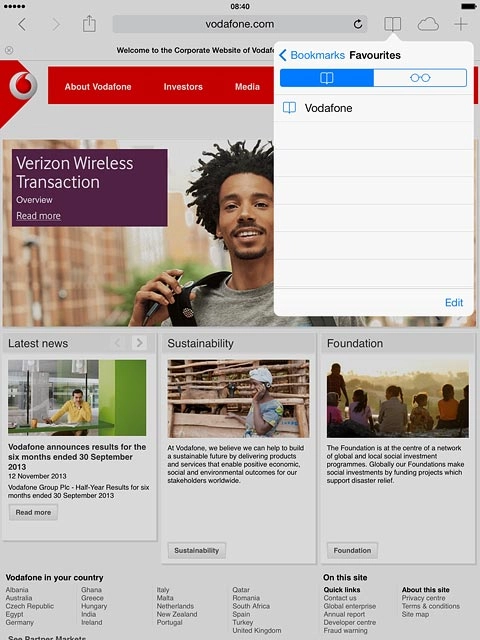This screenshot has height=640, width=480.
Task: Tap the Safari back arrow icon
Action: [22, 24]
